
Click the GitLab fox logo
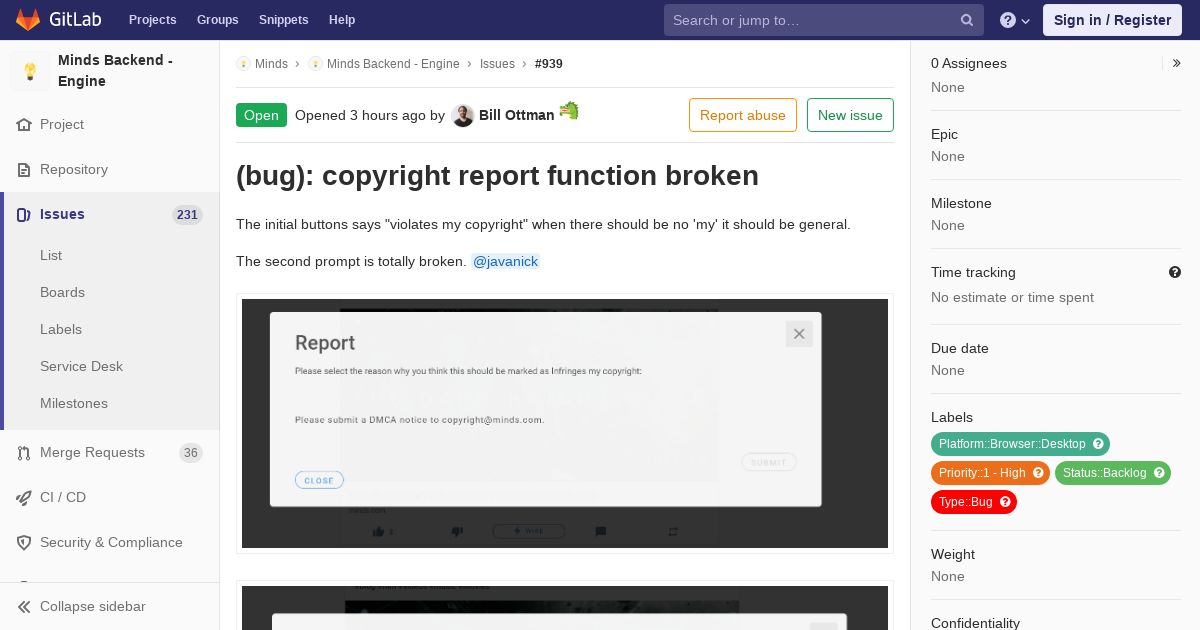pos(27,19)
